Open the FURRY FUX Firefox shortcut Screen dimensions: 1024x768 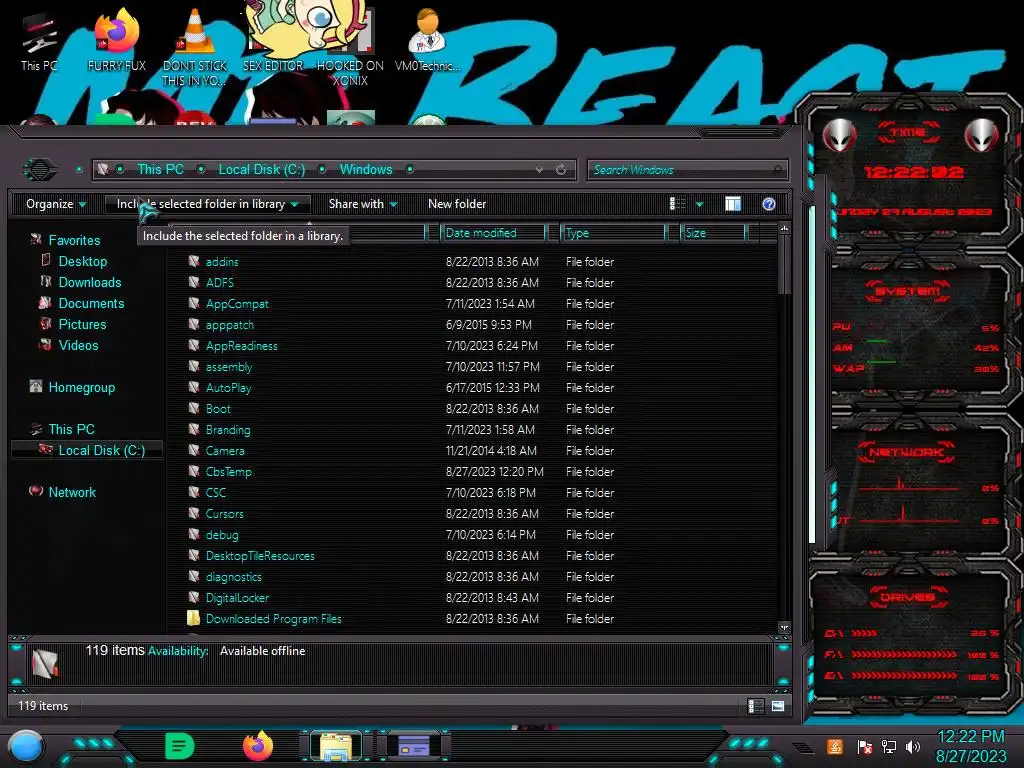tap(117, 40)
